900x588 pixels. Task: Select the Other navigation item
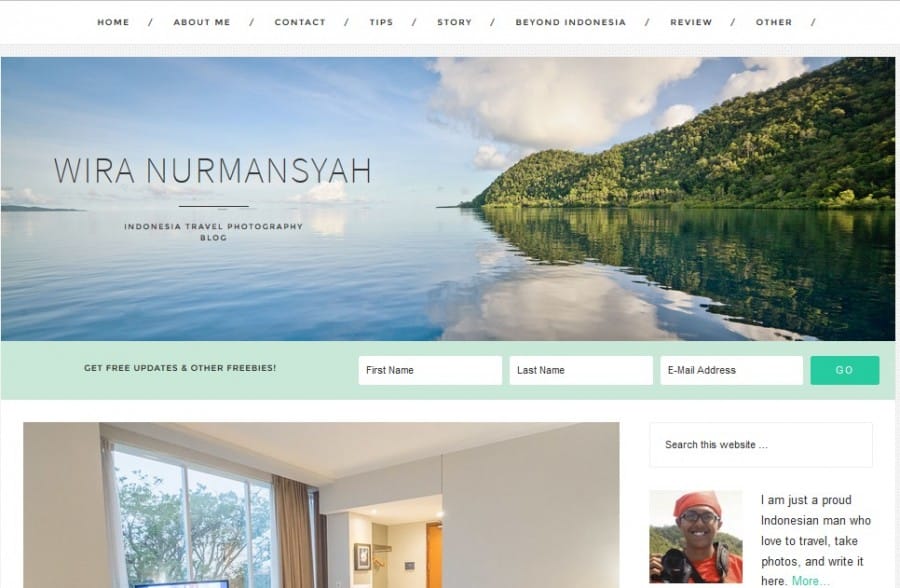(774, 22)
